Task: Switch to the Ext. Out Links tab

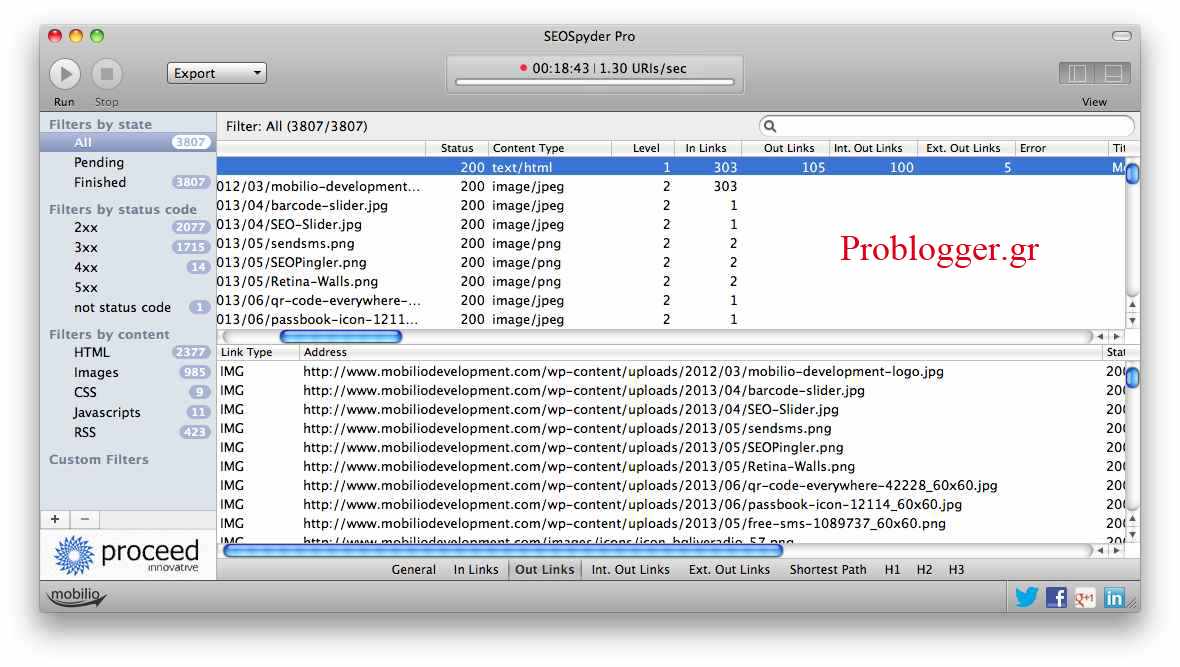Action: pyautogui.click(x=729, y=570)
